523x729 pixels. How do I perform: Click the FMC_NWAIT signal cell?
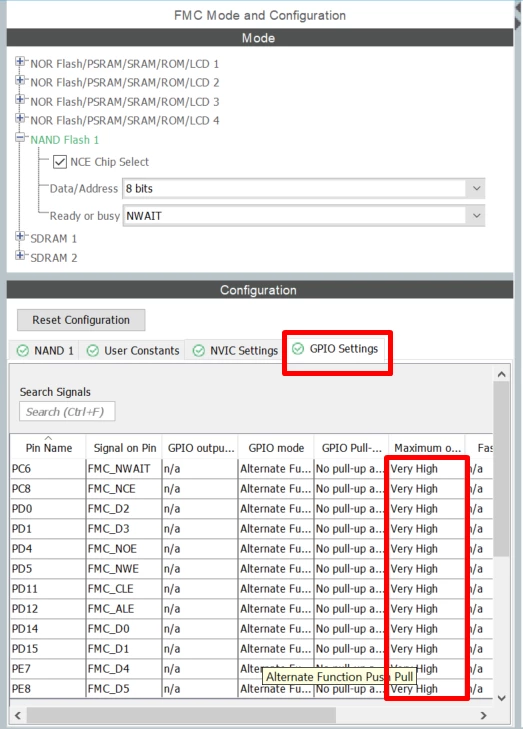(x=125, y=469)
